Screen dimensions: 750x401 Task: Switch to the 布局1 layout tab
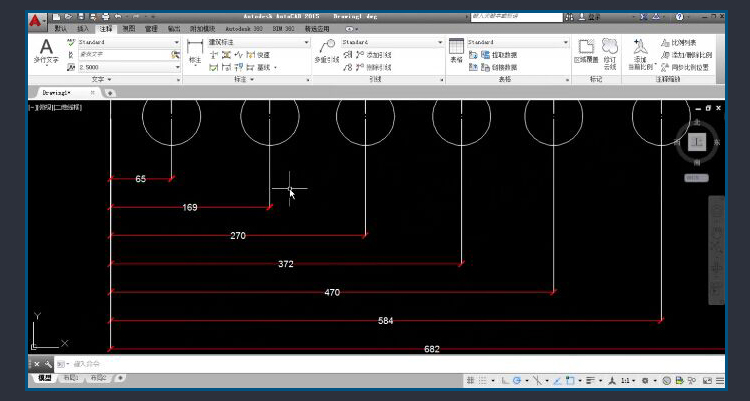click(x=71, y=378)
